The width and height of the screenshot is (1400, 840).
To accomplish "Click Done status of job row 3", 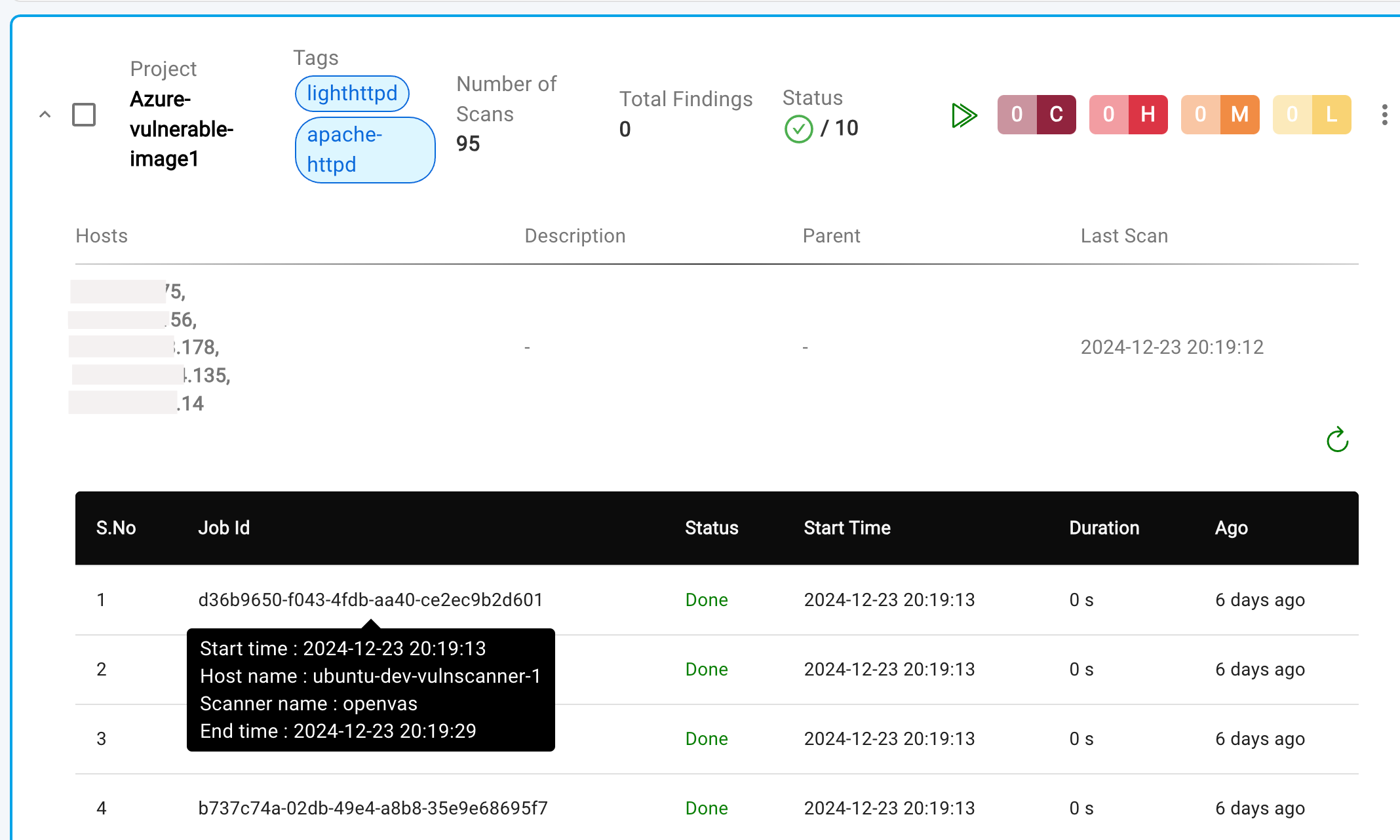I will click(707, 738).
